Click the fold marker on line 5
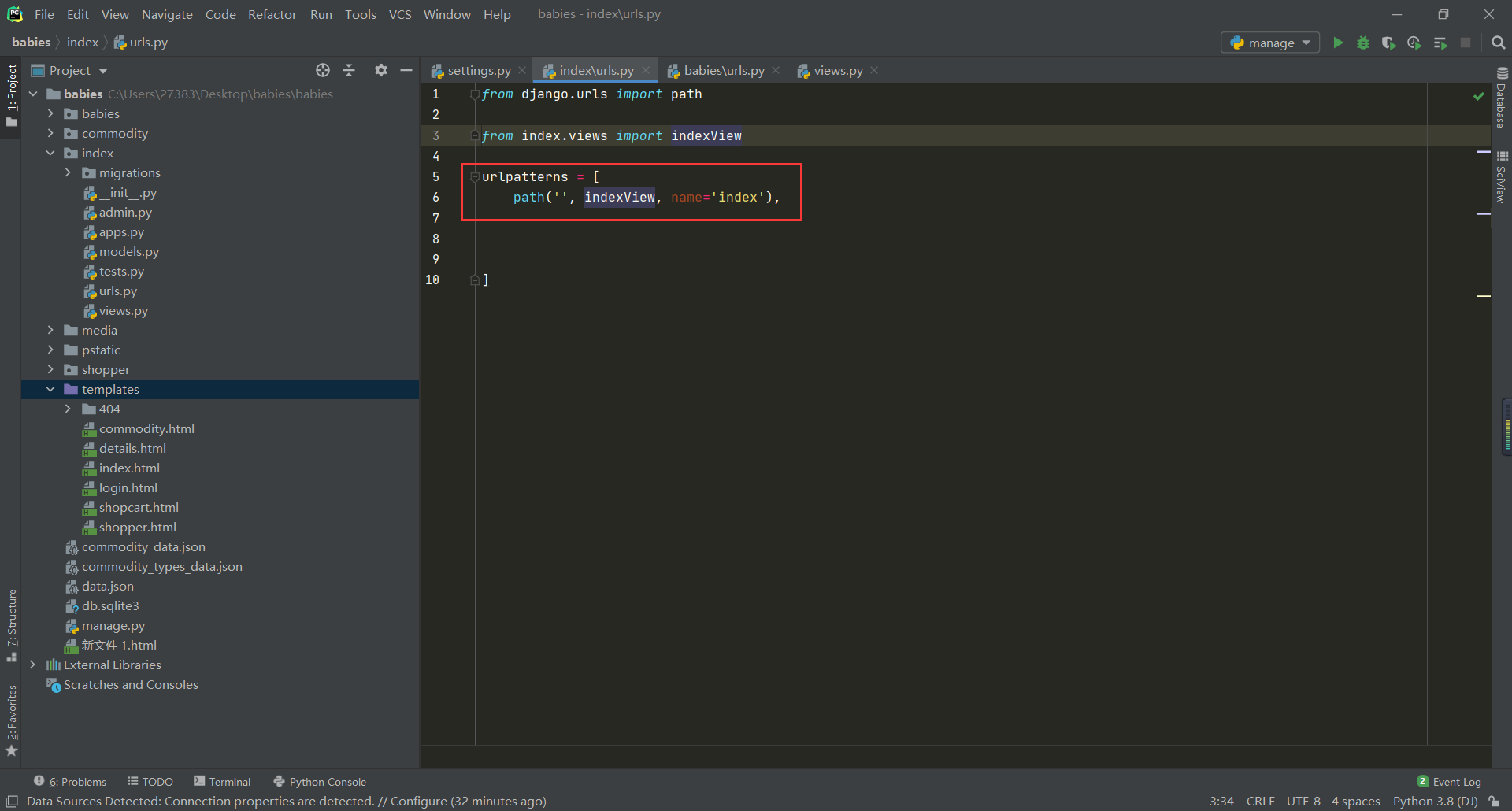1512x811 pixels. pyautogui.click(x=475, y=177)
